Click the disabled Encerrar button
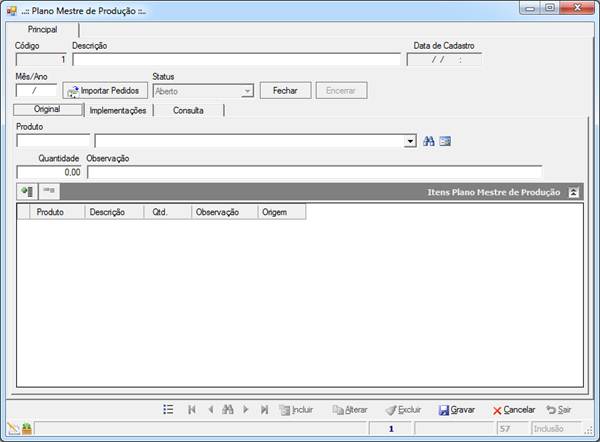 click(341, 91)
